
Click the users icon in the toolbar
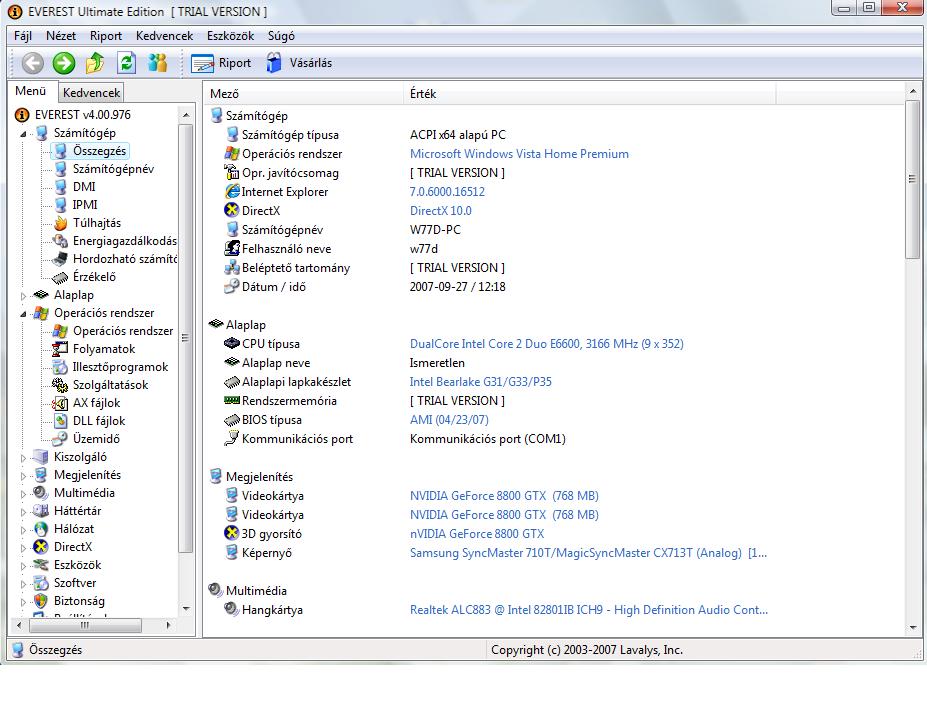[x=157, y=63]
